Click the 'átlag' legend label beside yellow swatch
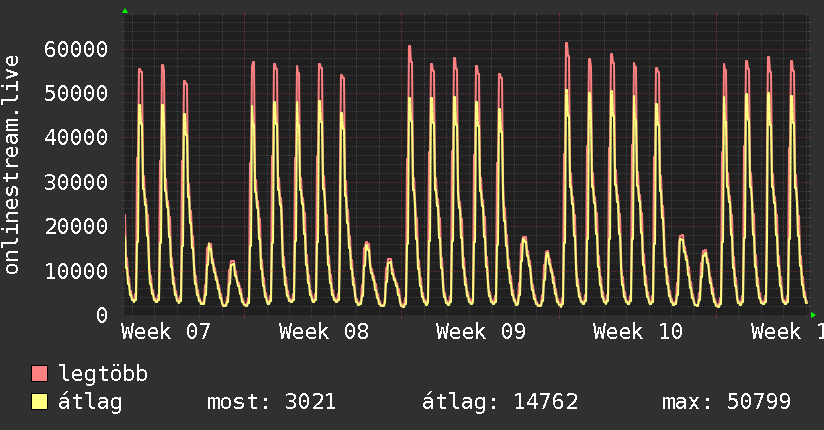Screen dimensions: 824x430 [x=90, y=402]
